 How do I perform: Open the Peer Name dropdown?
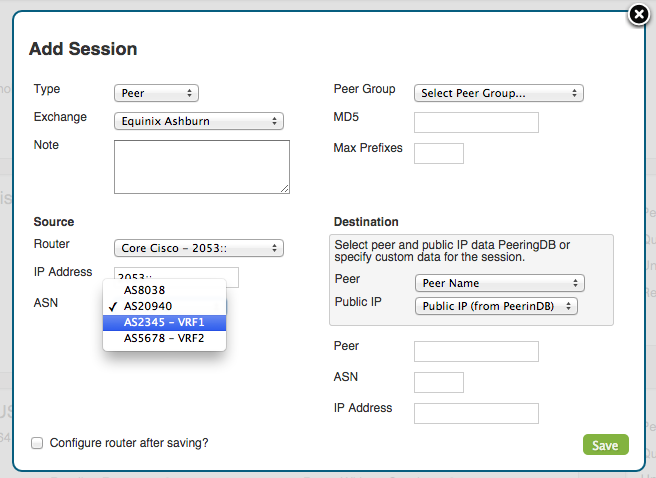coord(500,283)
